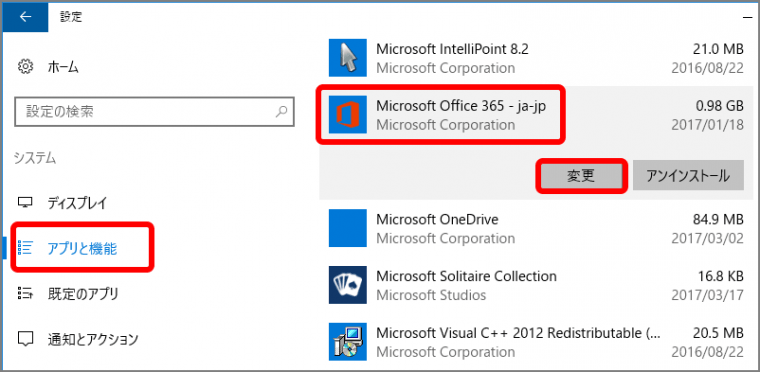Screen dimensions: 760x372
Task: Open the ホーム settings page
Action: pos(63,67)
